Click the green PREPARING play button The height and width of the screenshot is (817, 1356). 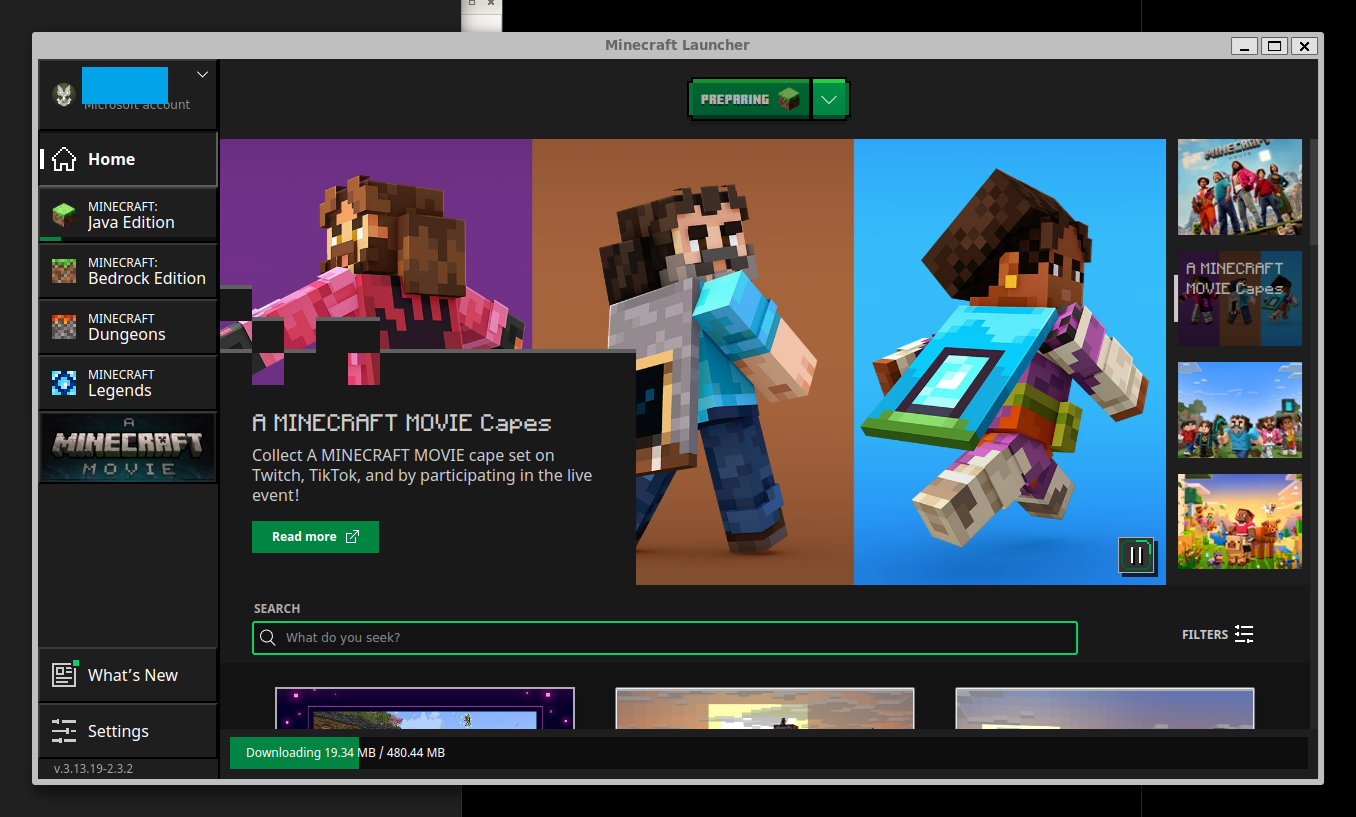tap(750, 100)
